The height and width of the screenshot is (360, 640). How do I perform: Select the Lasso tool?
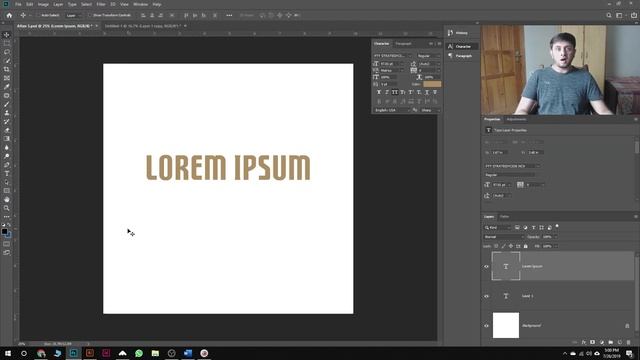coord(7,52)
